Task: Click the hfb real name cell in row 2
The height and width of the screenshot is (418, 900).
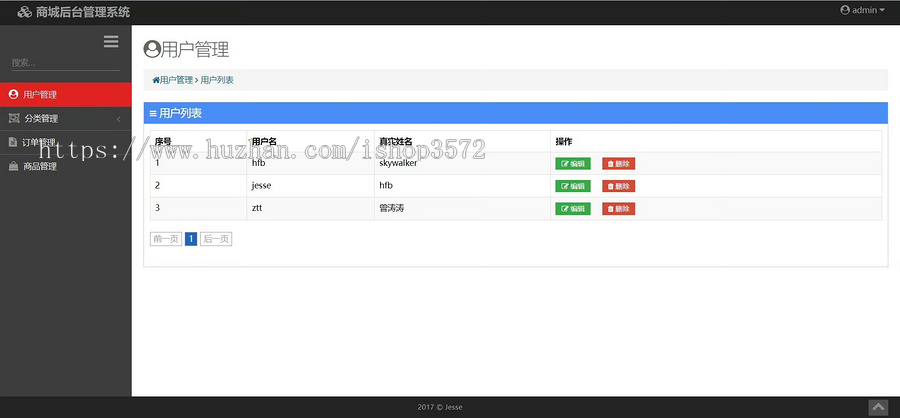Action: 462,186
